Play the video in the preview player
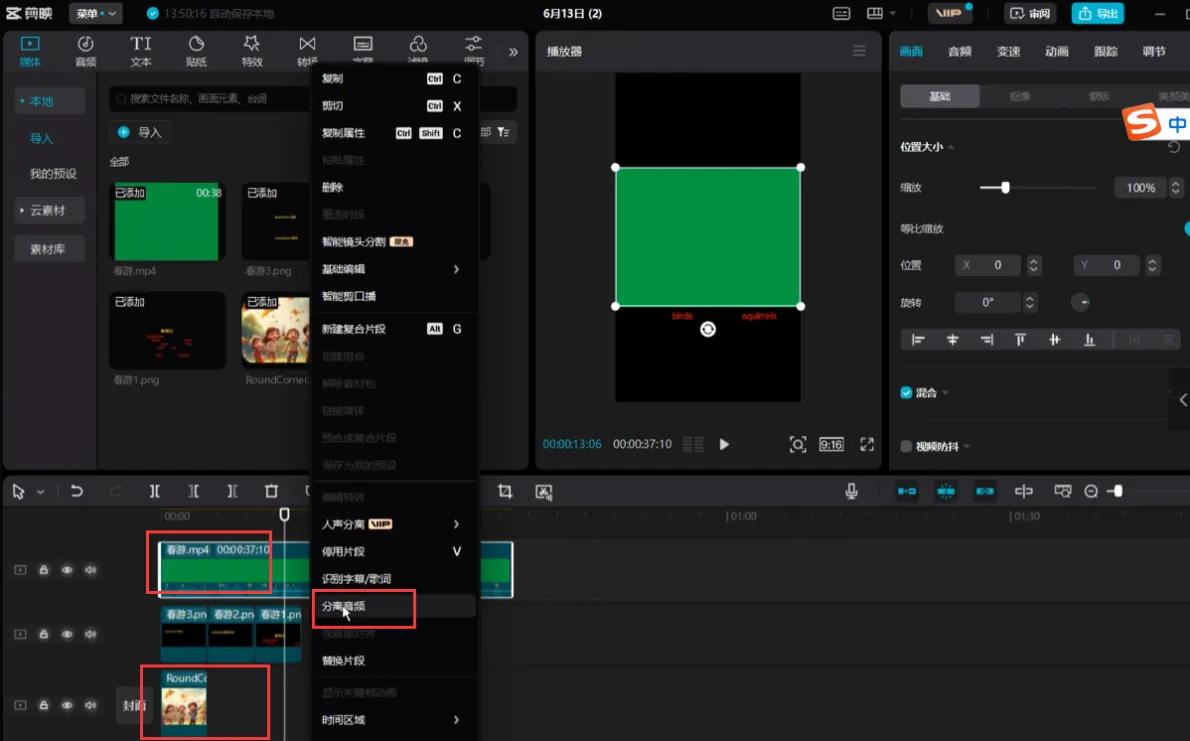The width and height of the screenshot is (1190, 741). 724,444
